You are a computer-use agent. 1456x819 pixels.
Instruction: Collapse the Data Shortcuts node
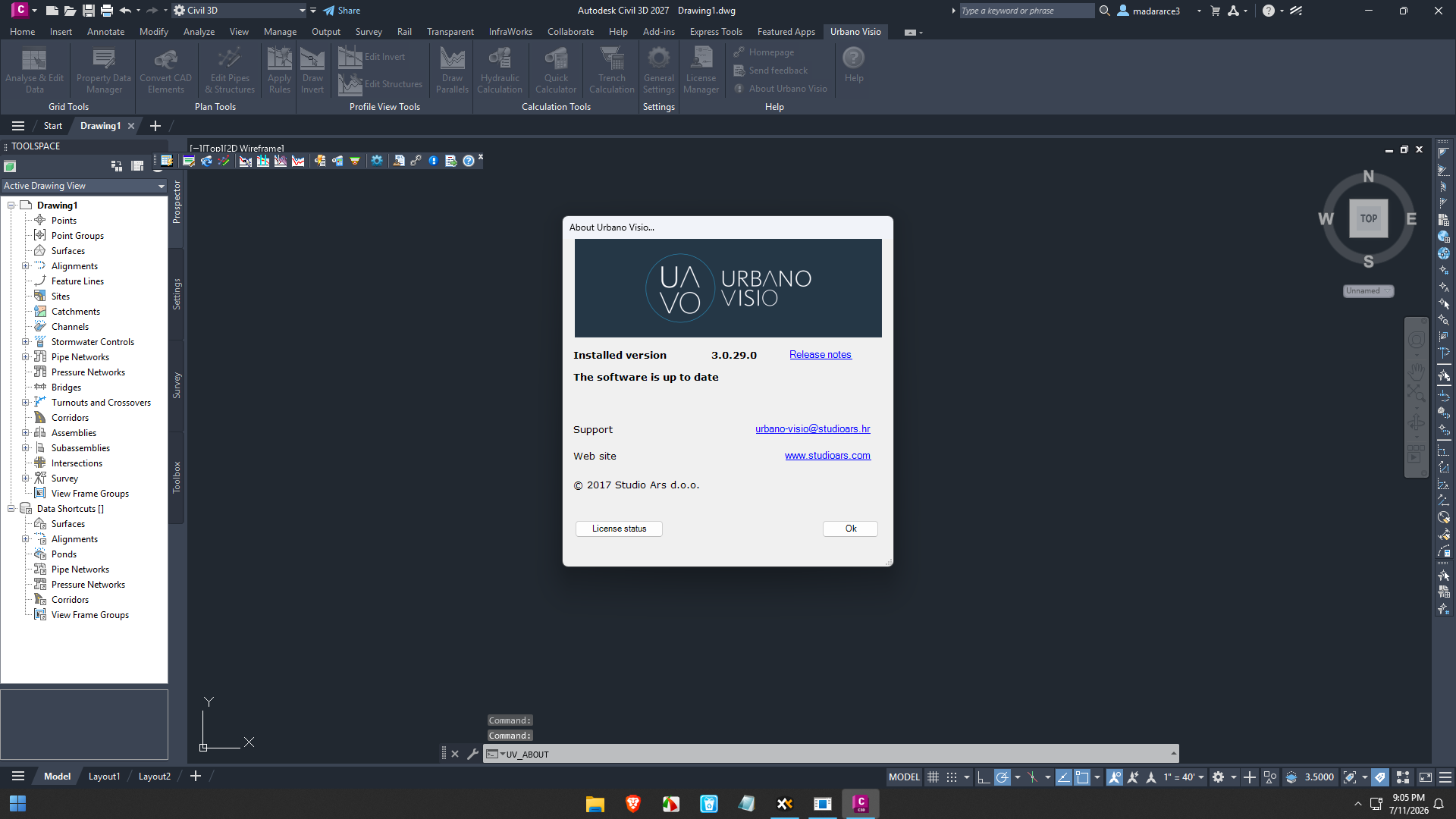[x=11, y=509]
